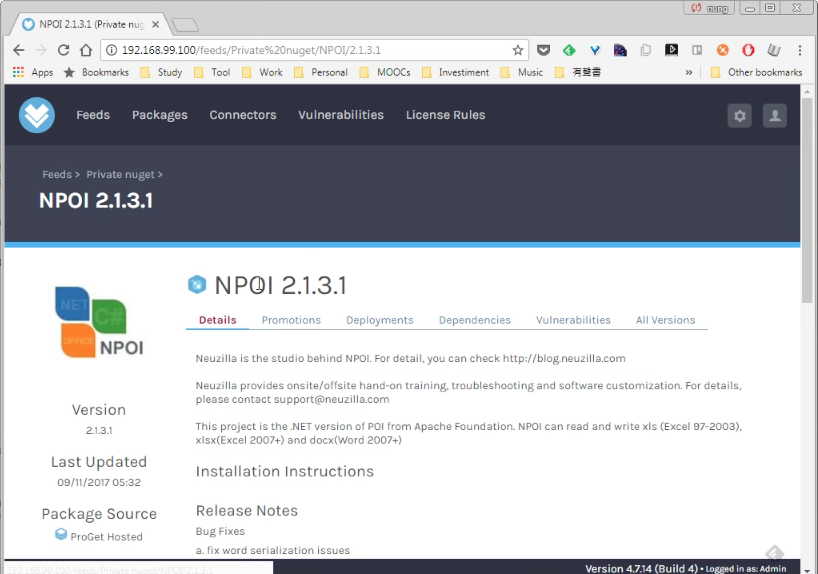Click the ProGet Hosted box icon
The height and width of the screenshot is (574, 818).
pyautogui.click(x=61, y=534)
